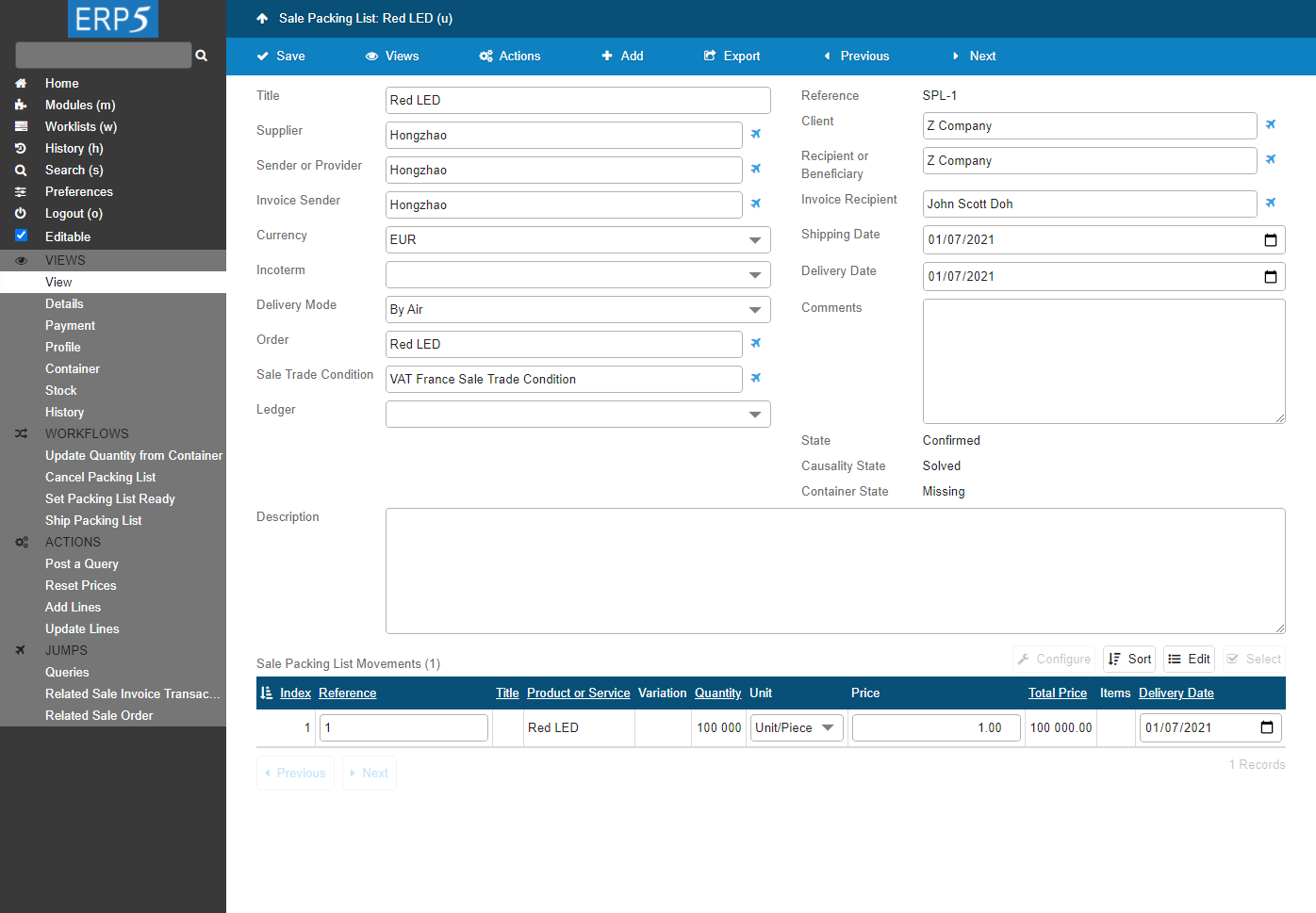Click the sort icon in the table header
The image size is (1316, 913).
pyautogui.click(x=266, y=693)
